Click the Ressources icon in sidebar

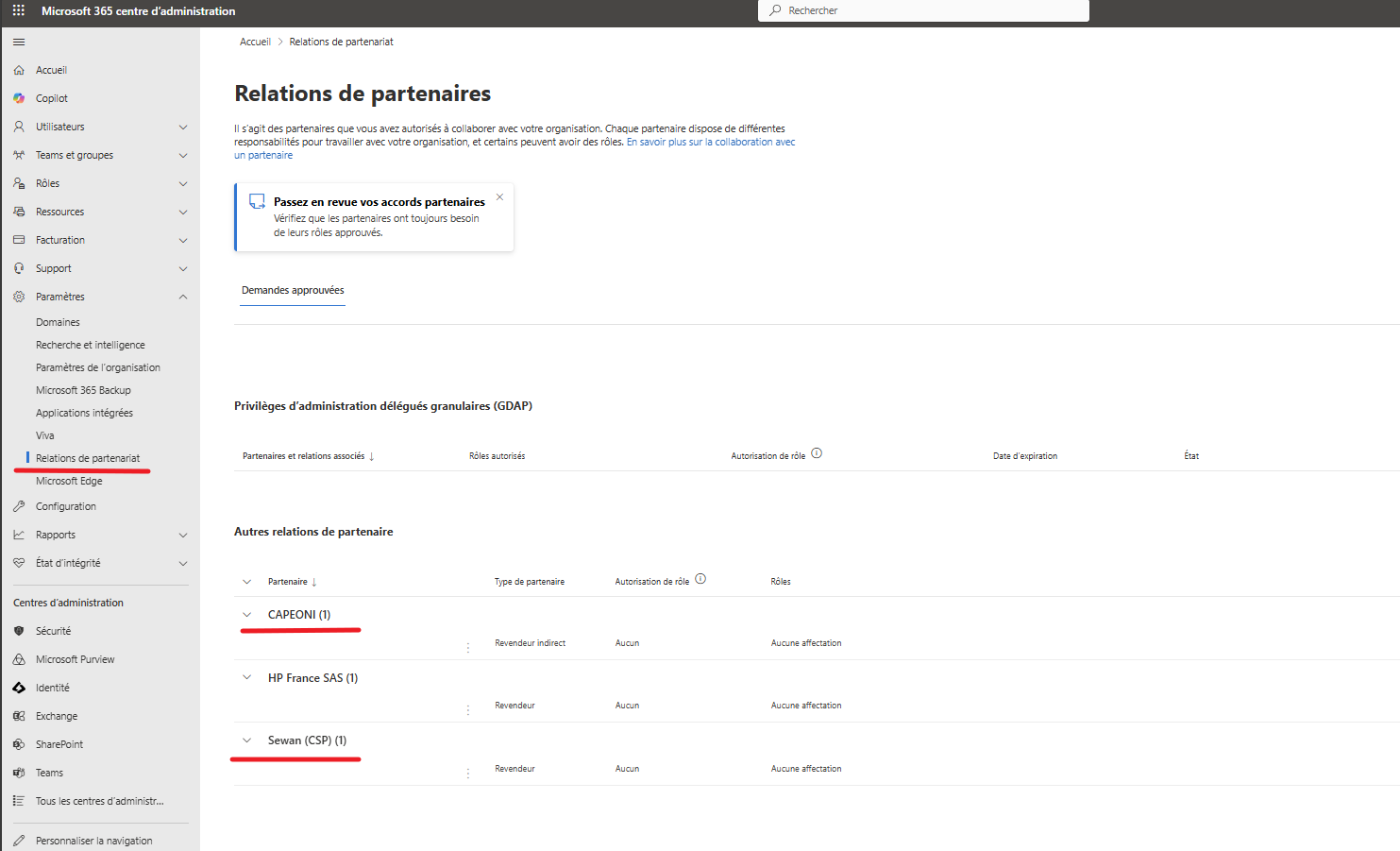click(x=19, y=212)
